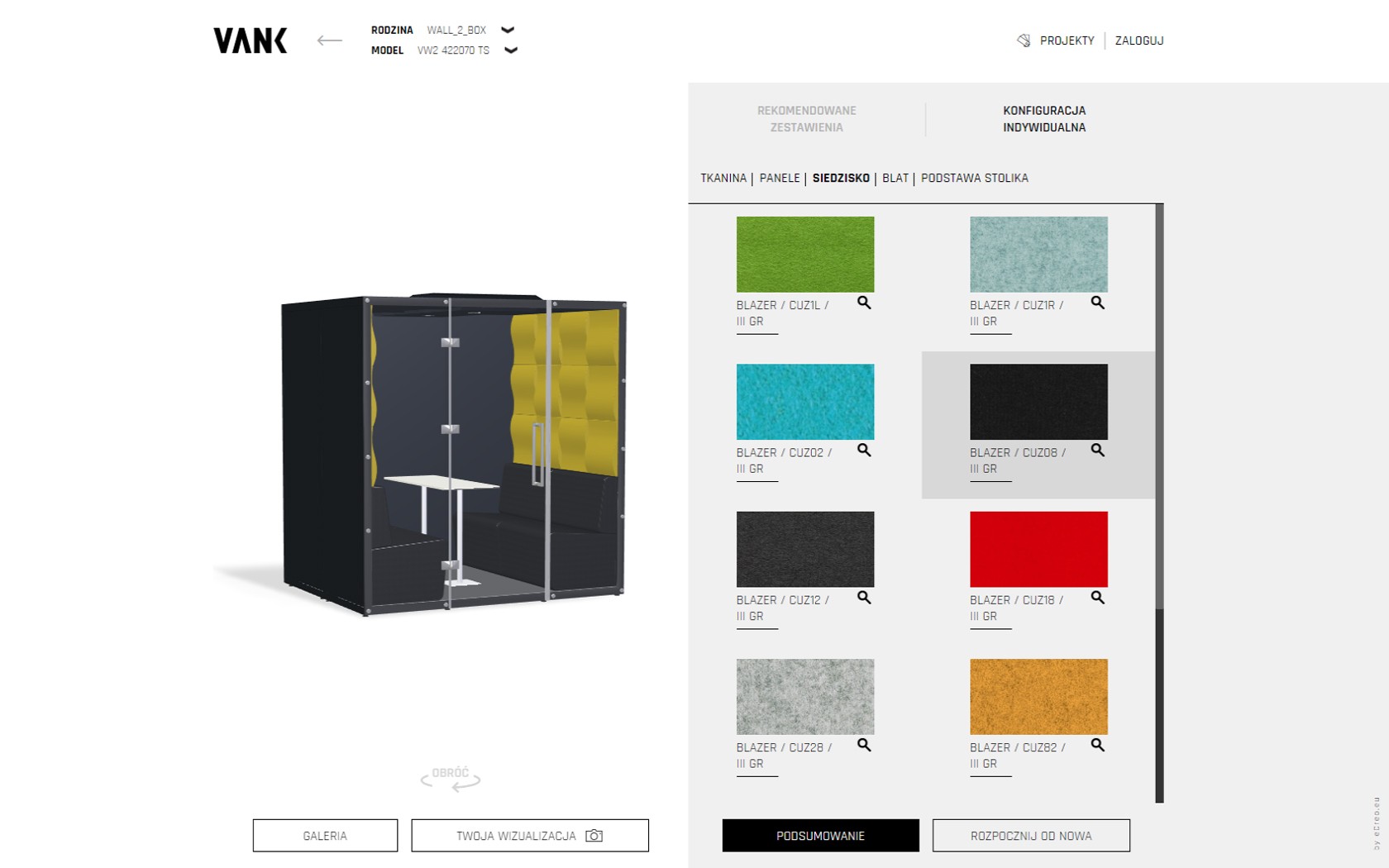Viewport: 1389px width, 868px height.
Task: Expand the RODZINA WALL_2_BOX dropdown
Action: tap(508, 30)
